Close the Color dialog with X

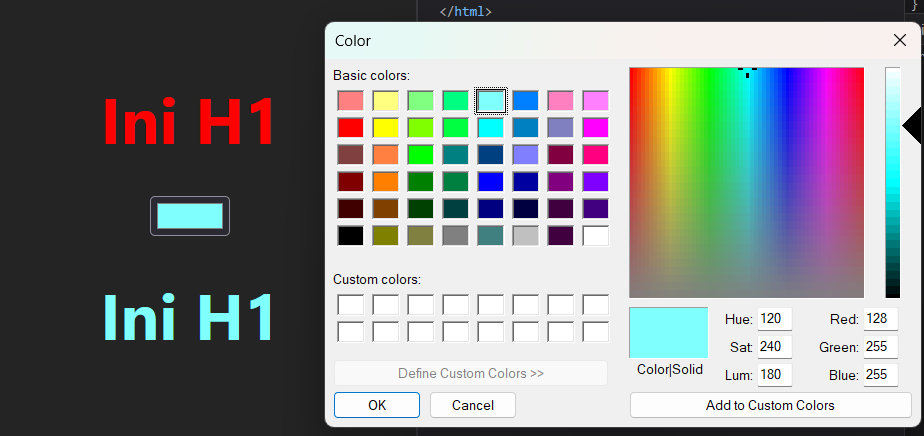click(899, 40)
